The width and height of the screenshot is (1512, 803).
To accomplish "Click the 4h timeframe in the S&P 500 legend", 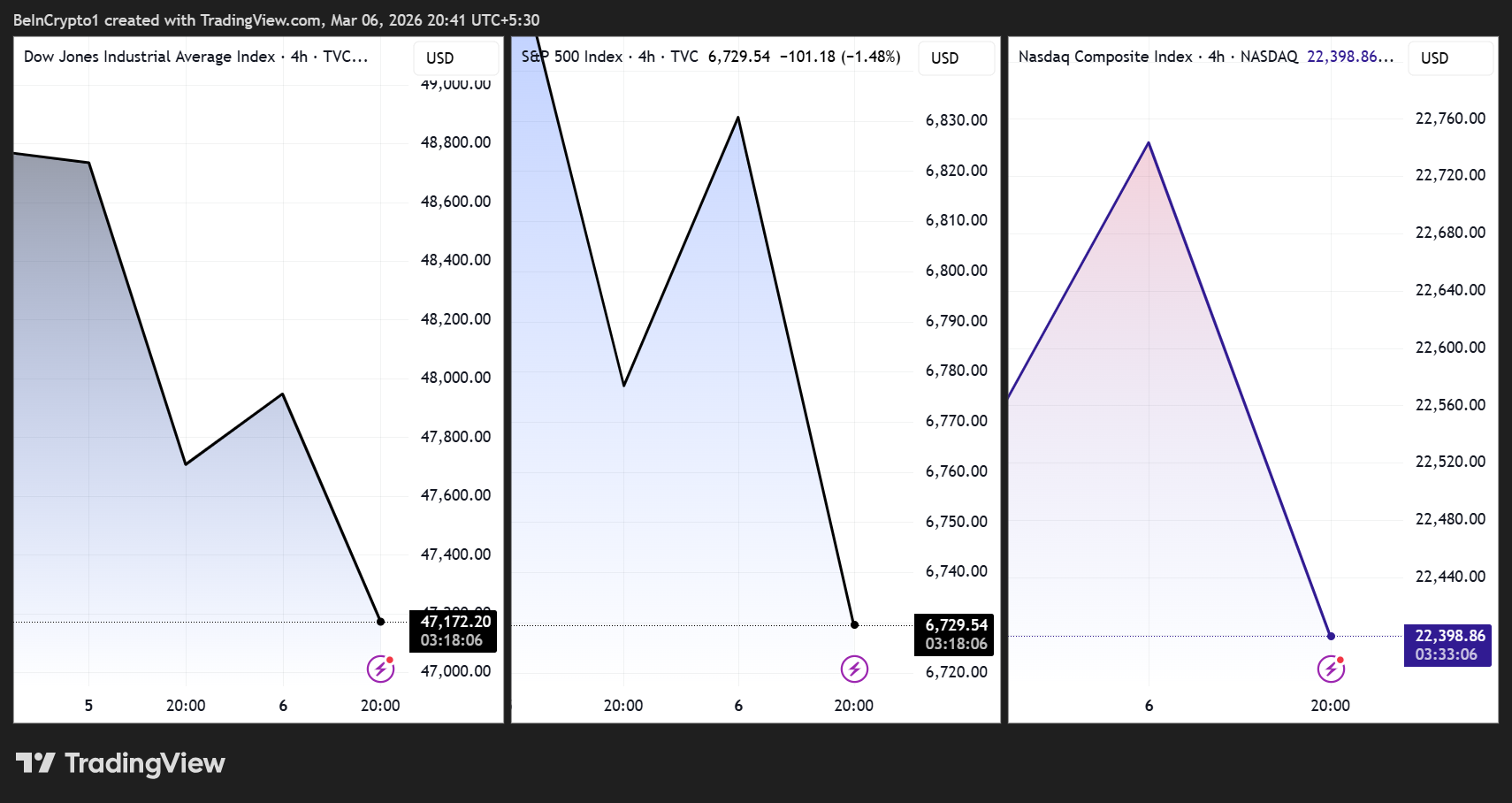I will pos(645,56).
